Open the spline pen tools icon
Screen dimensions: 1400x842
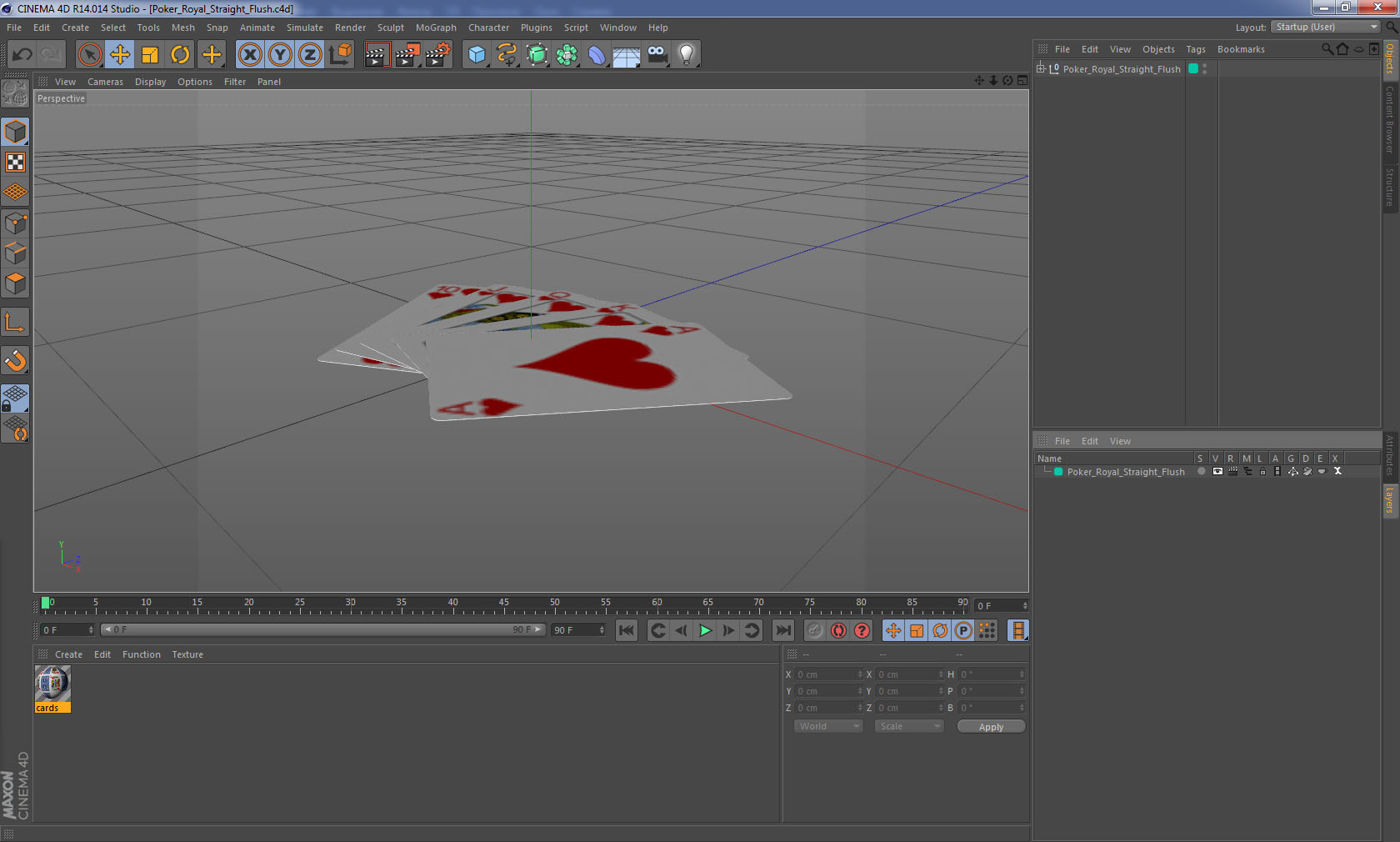(507, 55)
